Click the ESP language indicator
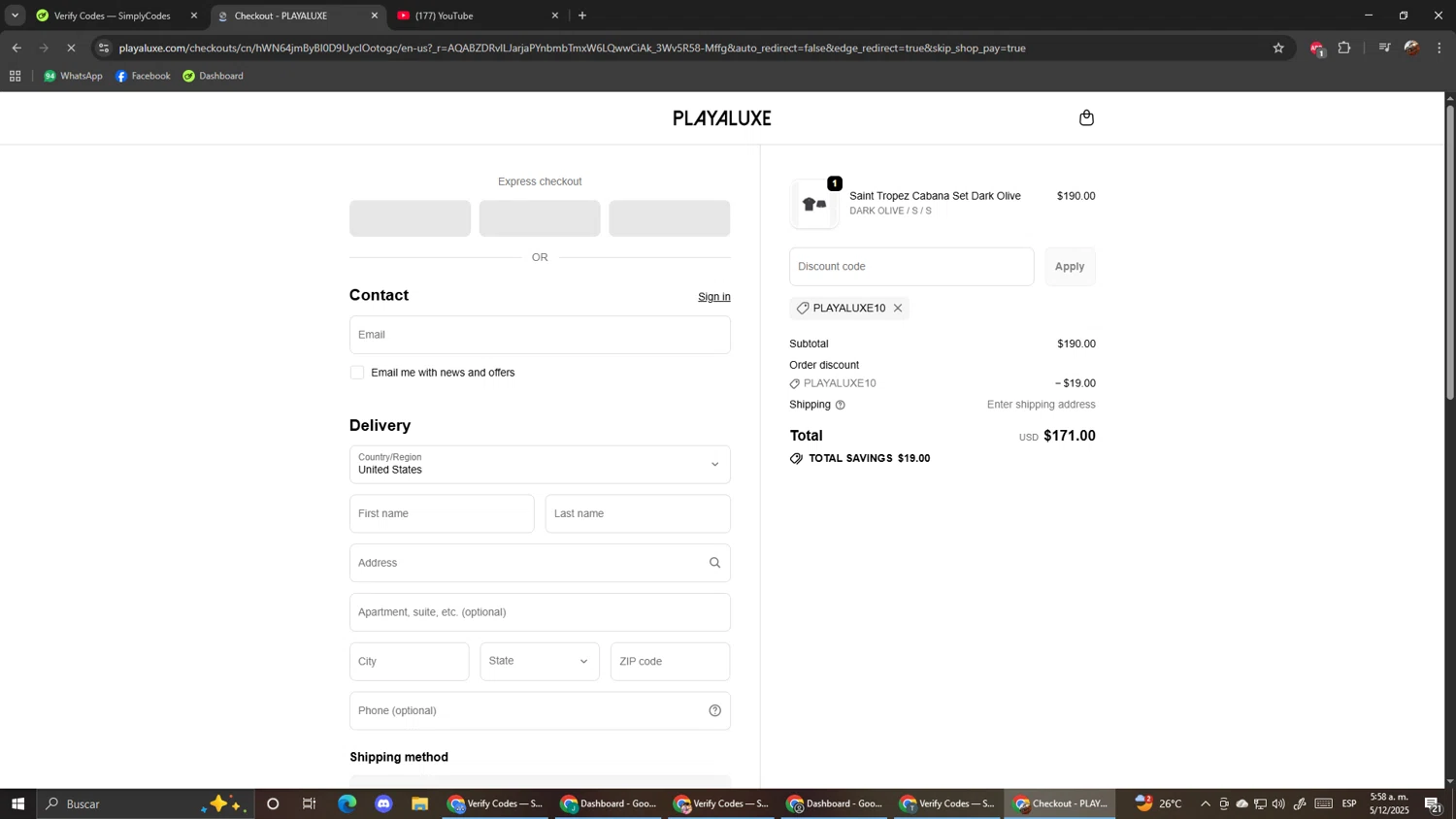This screenshot has height=819, width=1456. click(1349, 804)
